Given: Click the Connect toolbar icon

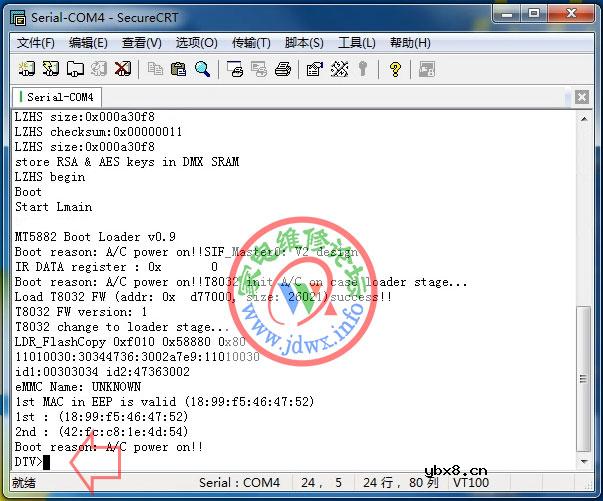Looking at the screenshot, I should tap(27, 69).
